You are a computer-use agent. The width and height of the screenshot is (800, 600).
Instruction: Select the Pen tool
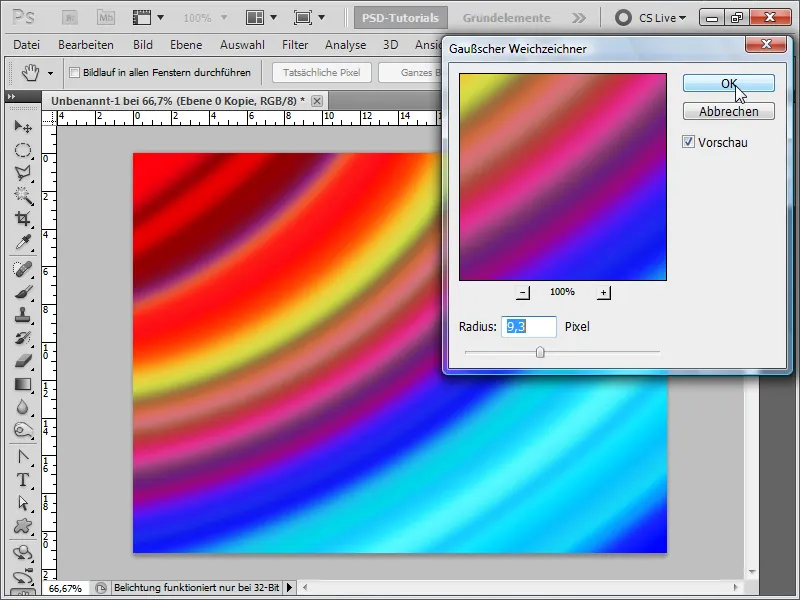[x=23, y=457]
